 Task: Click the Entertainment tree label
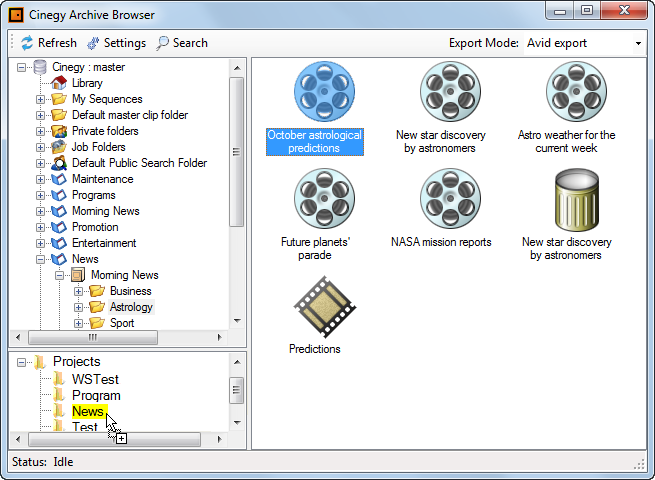pos(104,243)
